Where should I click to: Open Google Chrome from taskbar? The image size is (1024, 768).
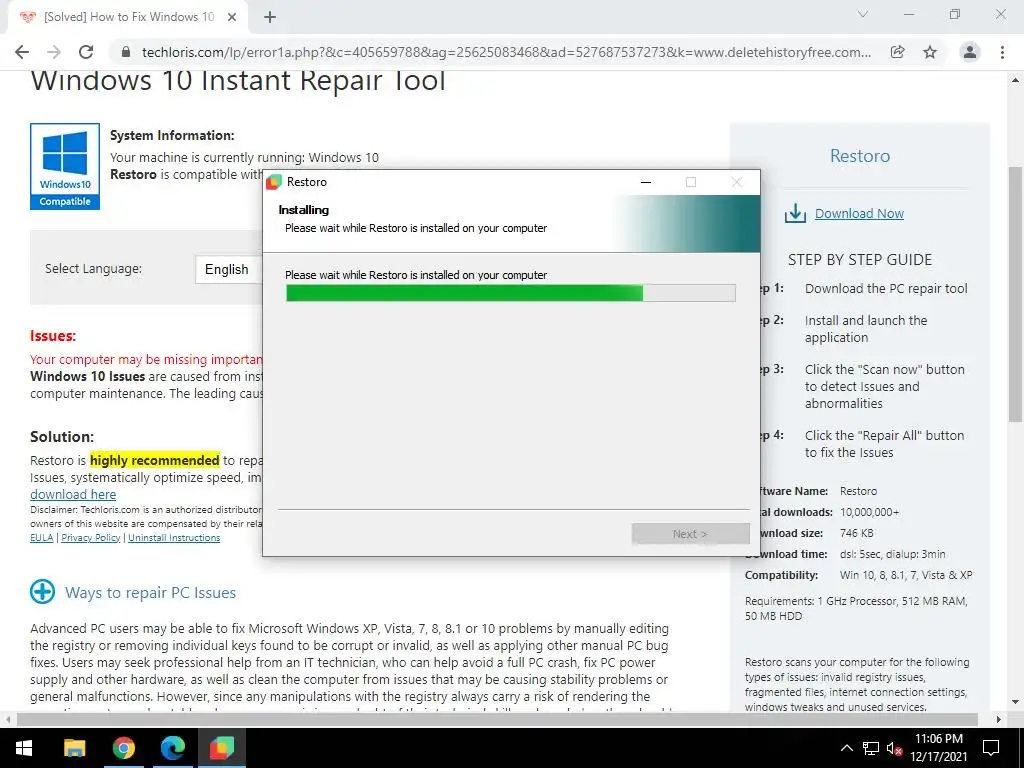(x=123, y=748)
